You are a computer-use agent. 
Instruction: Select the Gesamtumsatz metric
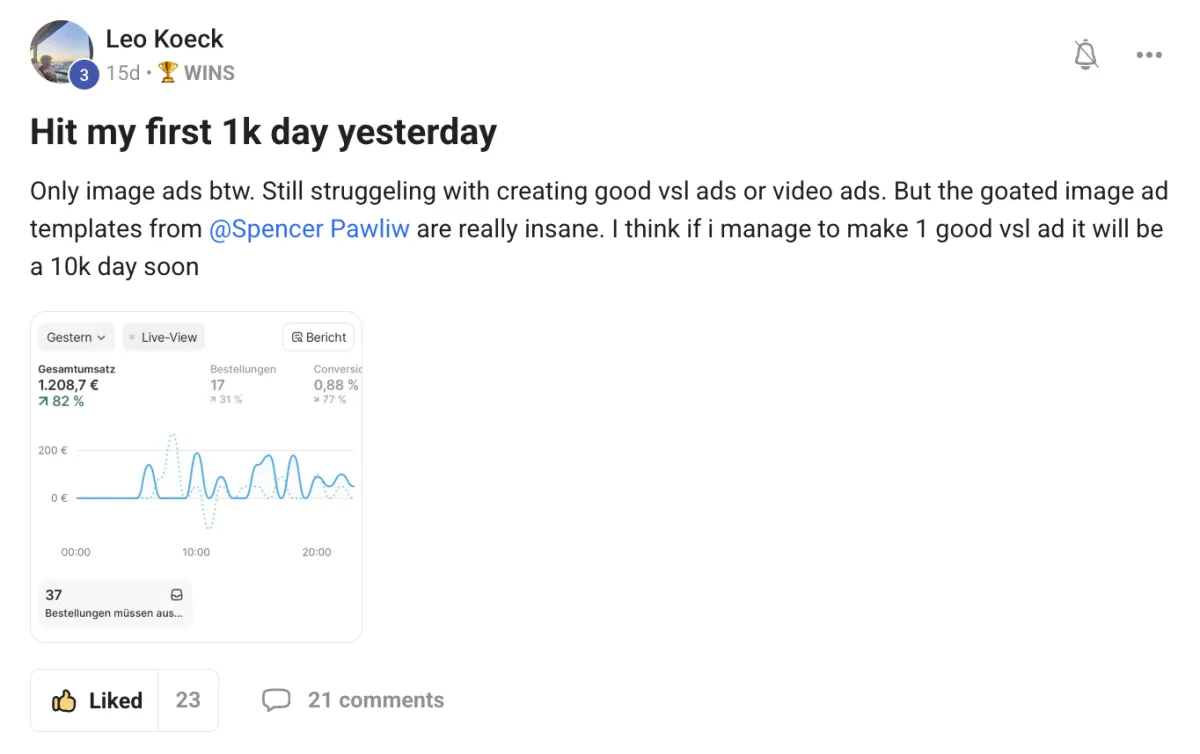click(x=76, y=384)
